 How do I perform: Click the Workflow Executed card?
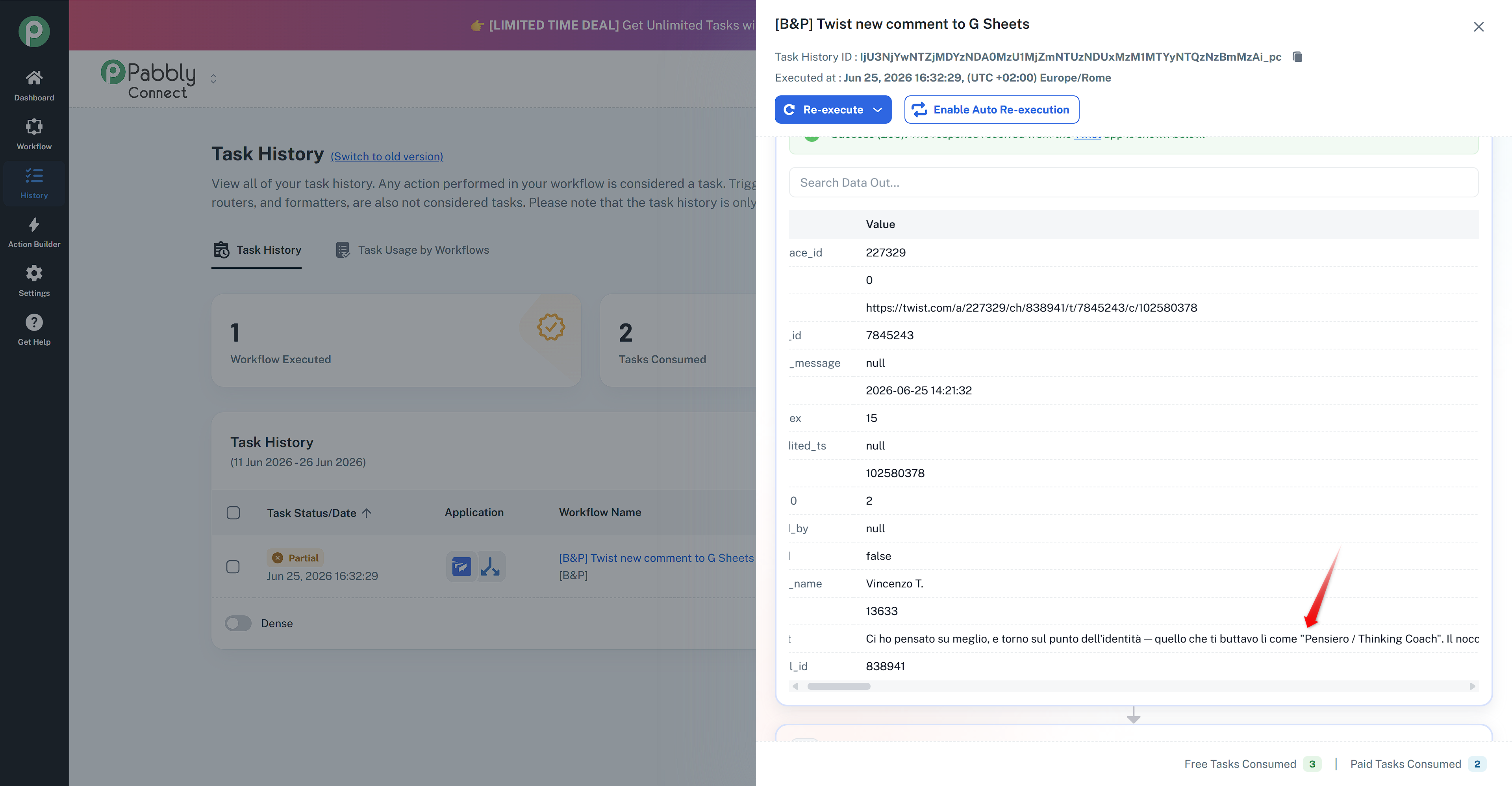click(396, 341)
